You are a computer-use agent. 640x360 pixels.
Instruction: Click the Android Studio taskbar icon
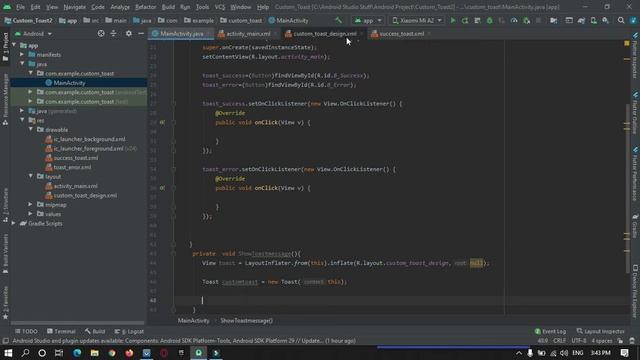point(199,353)
